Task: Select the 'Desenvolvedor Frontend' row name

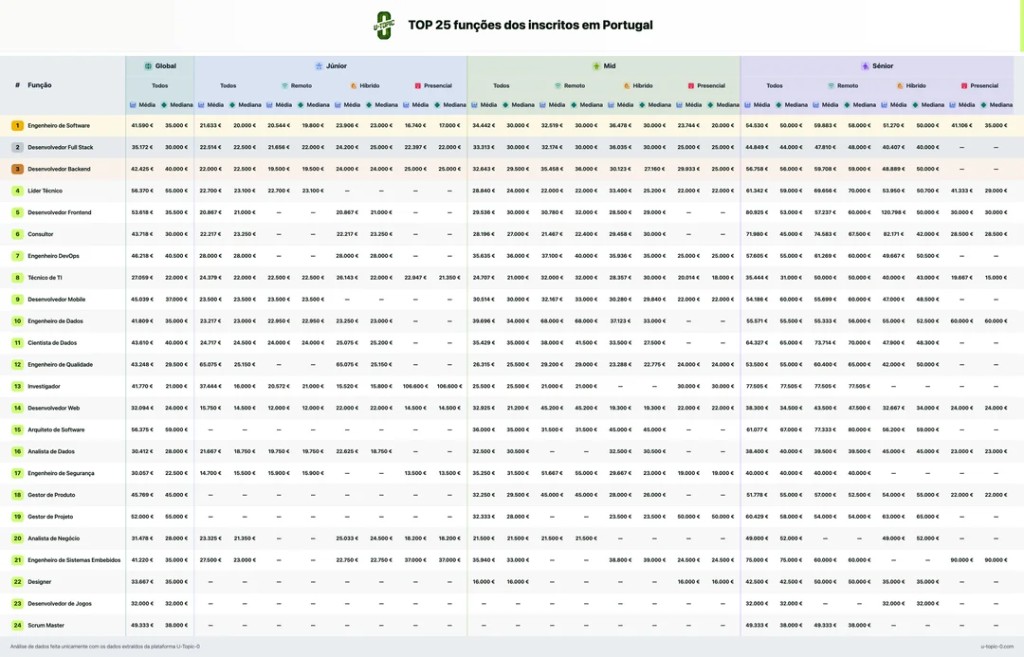Action: (59, 213)
